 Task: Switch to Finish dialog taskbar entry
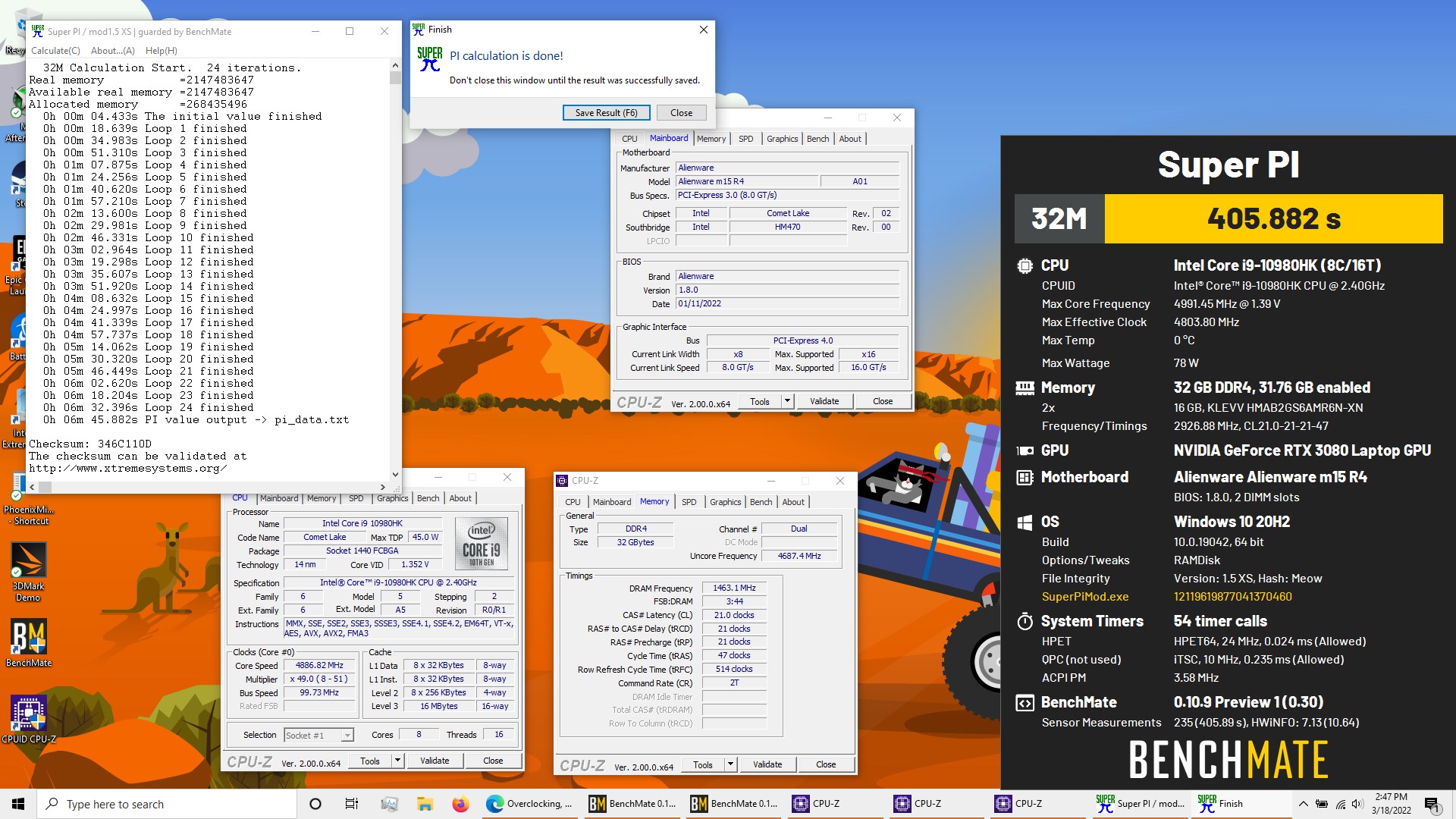[1241, 804]
